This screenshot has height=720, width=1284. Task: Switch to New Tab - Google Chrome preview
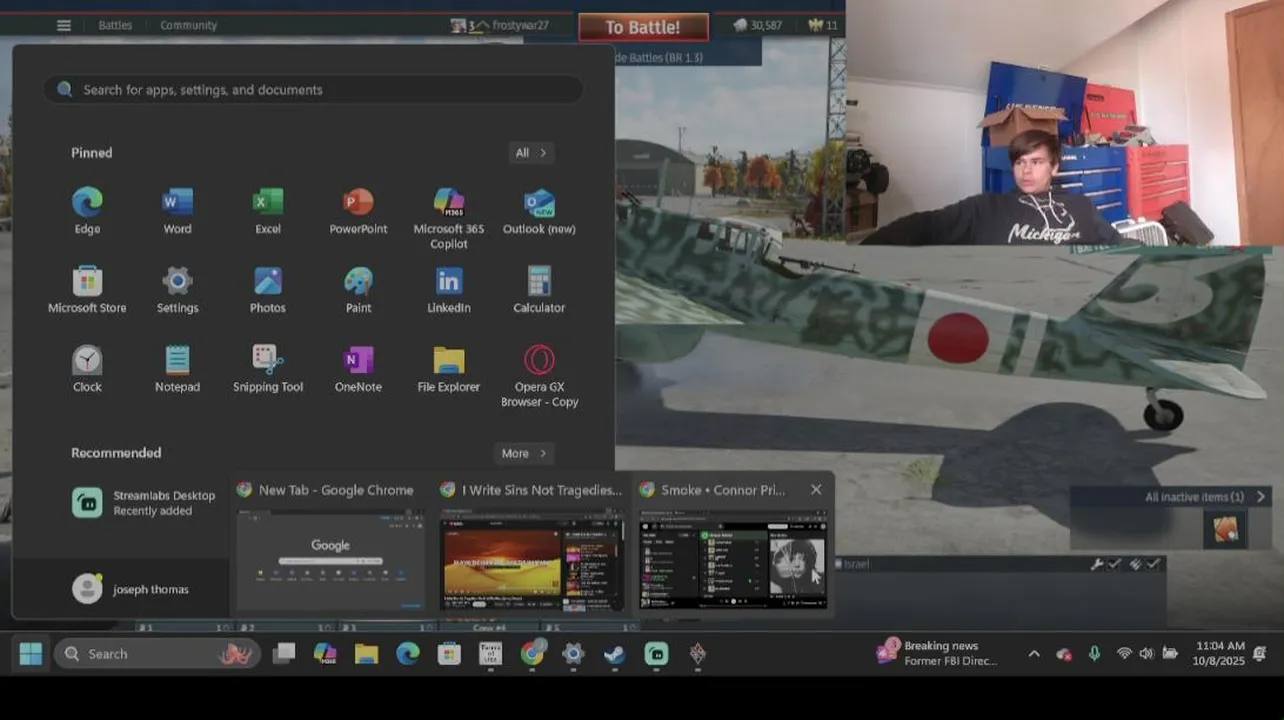click(330, 545)
